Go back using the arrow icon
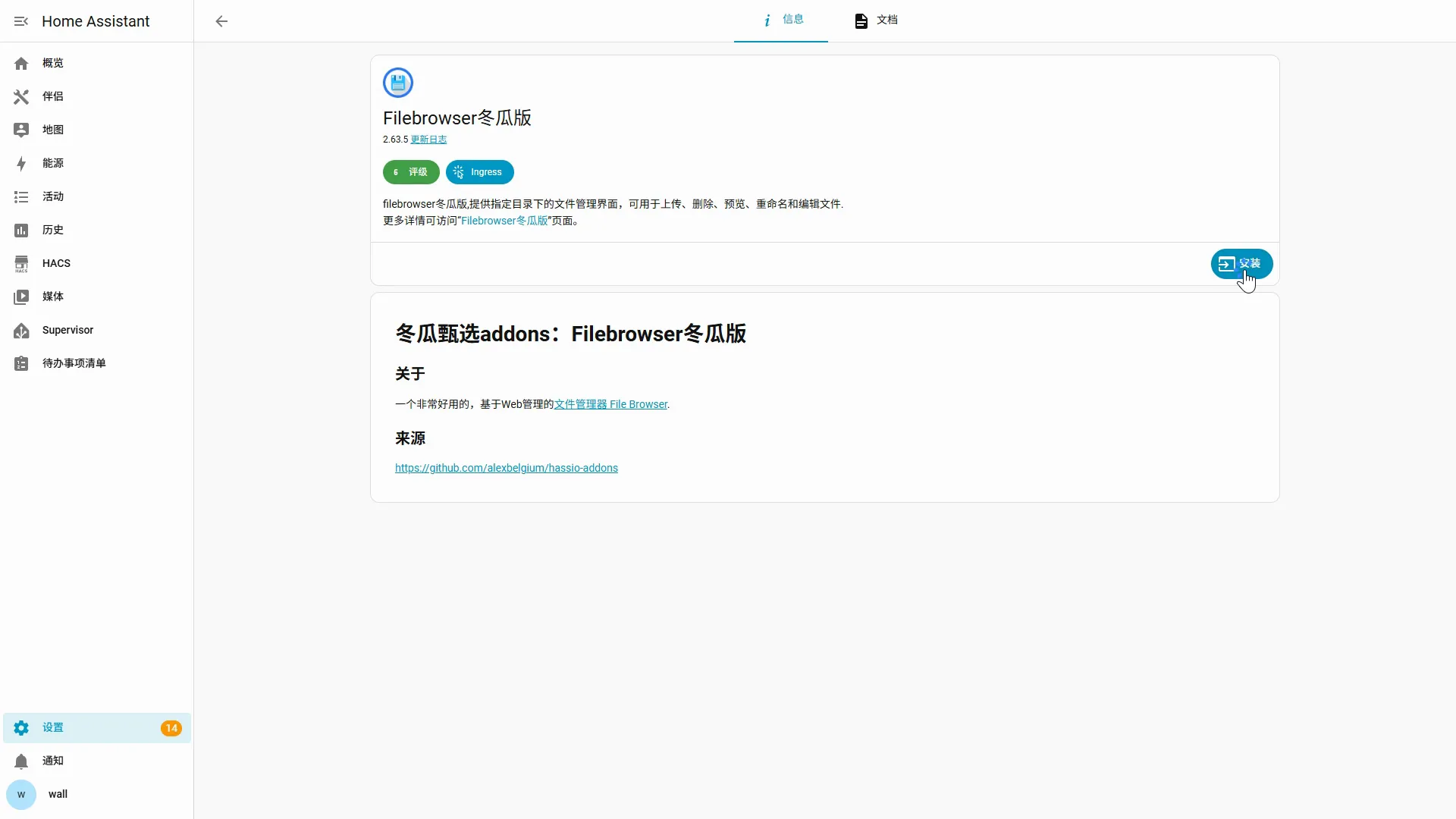The image size is (1456, 819). [221, 21]
